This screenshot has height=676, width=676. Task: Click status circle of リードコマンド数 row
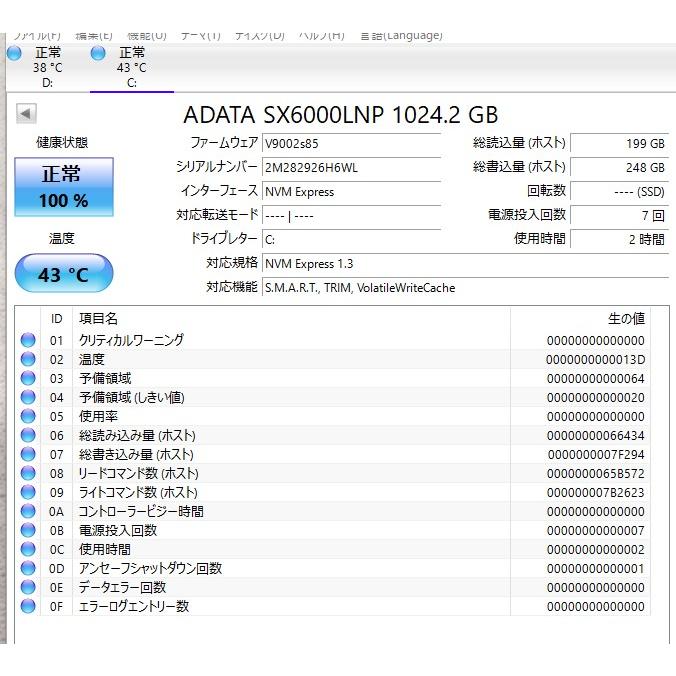[x=28, y=473]
